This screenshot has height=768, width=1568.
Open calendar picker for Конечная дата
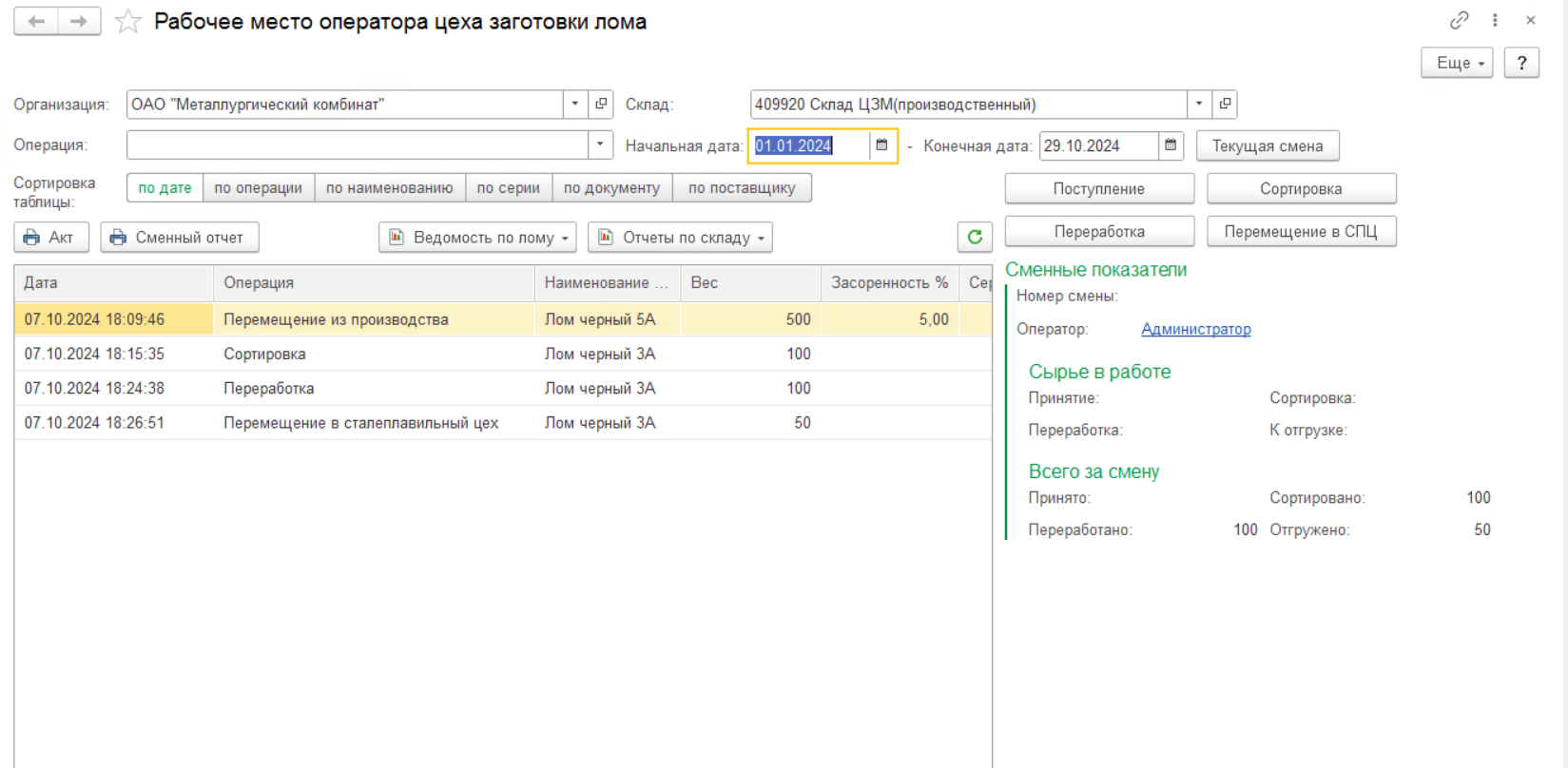[1171, 145]
